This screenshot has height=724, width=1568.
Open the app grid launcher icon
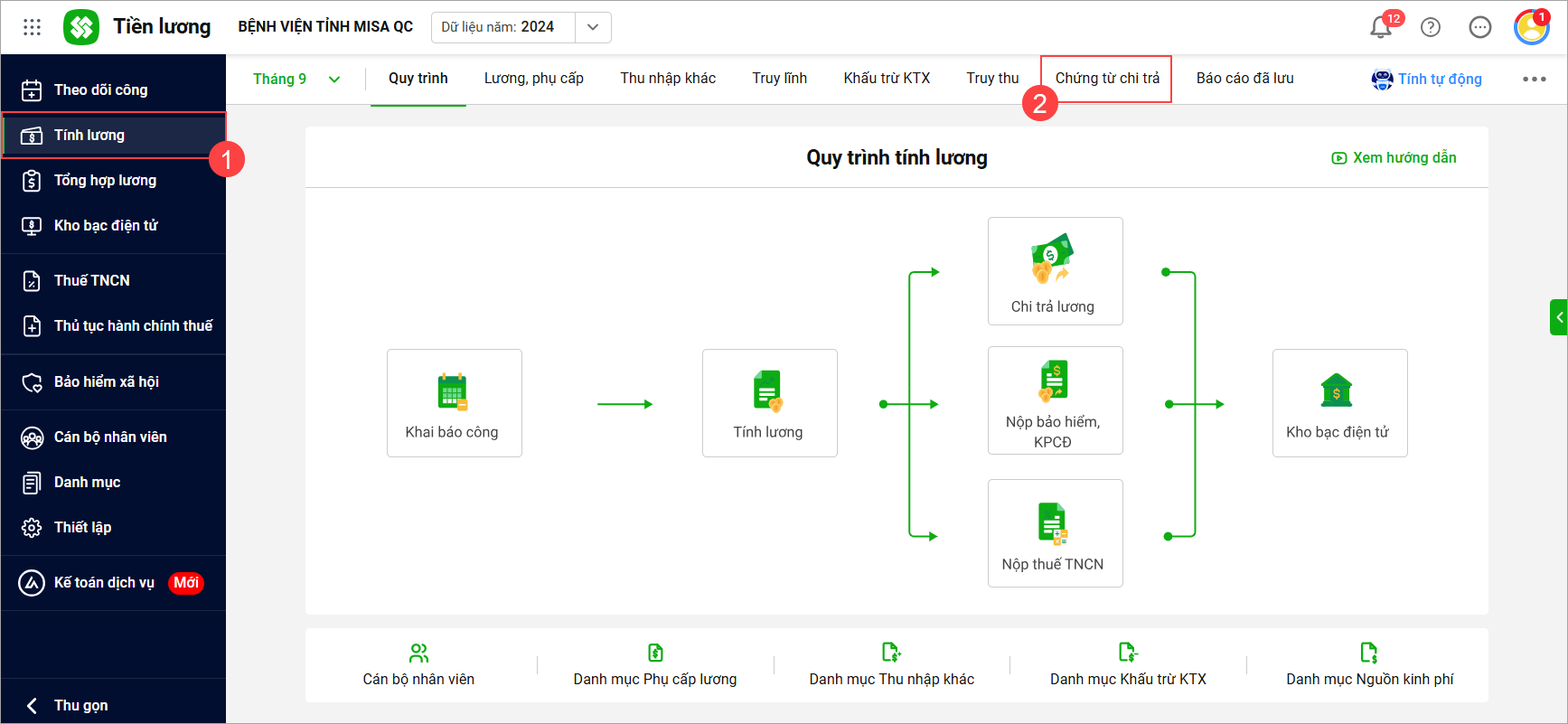[x=33, y=27]
